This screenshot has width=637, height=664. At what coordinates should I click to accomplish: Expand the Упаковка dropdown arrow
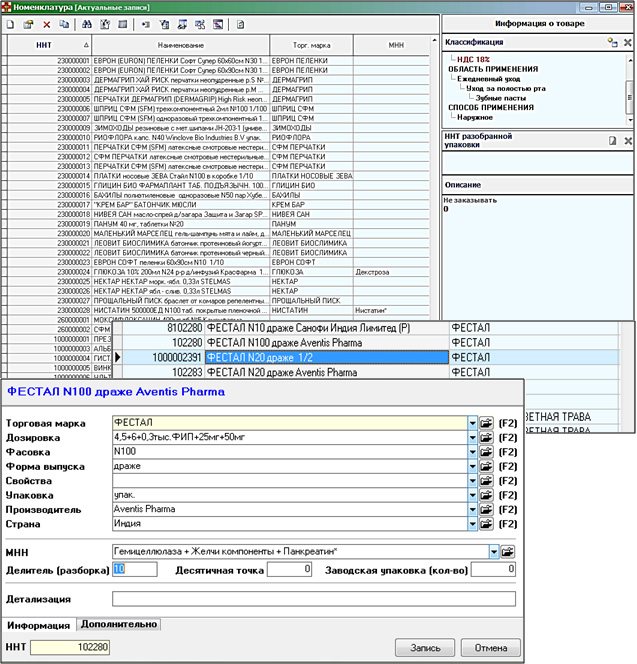[472, 495]
